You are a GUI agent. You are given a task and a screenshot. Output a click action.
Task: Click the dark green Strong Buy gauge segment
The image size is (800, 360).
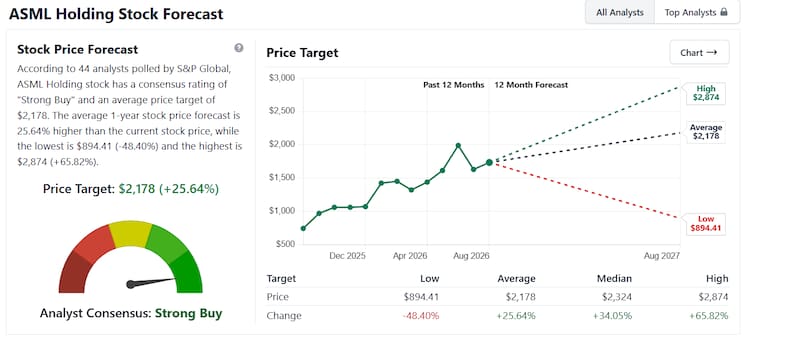click(187, 273)
